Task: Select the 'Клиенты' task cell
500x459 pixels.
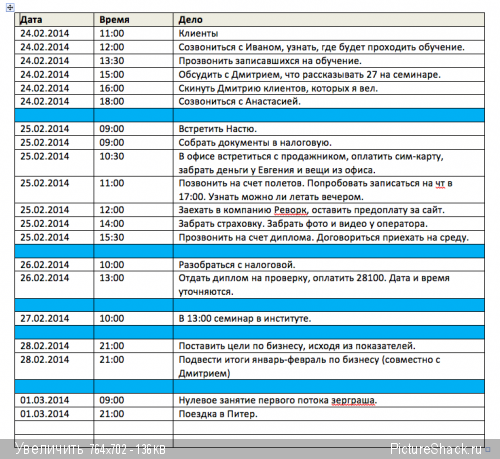Action: tap(329, 34)
